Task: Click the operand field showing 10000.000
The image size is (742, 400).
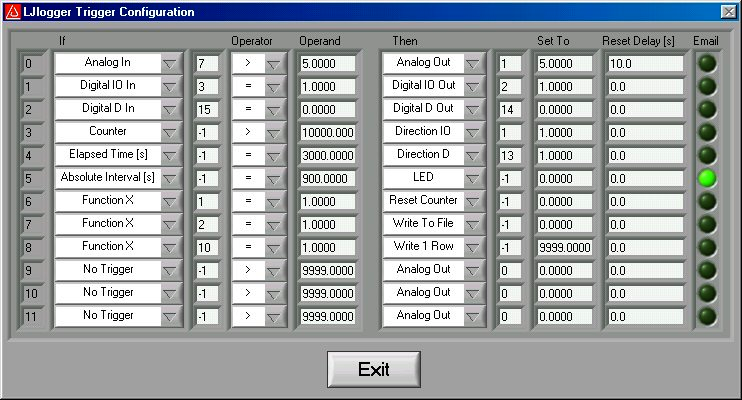Action: pyautogui.click(x=326, y=133)
